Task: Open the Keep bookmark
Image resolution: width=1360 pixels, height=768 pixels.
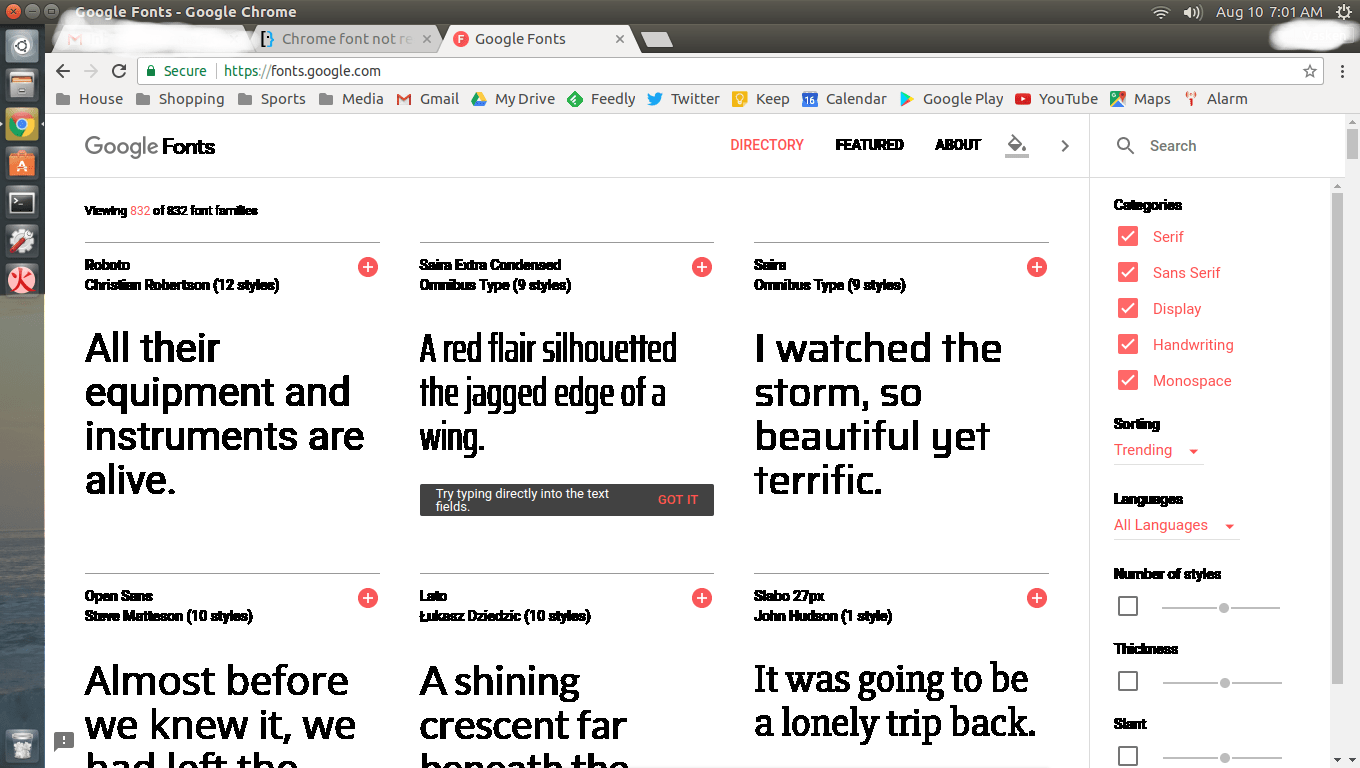Action: (761, 99)
